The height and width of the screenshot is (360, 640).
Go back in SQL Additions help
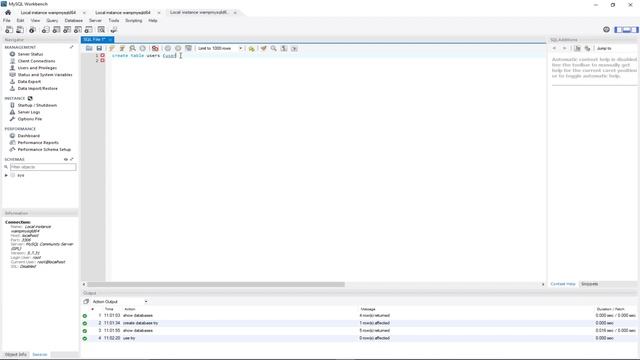(554, 48)
